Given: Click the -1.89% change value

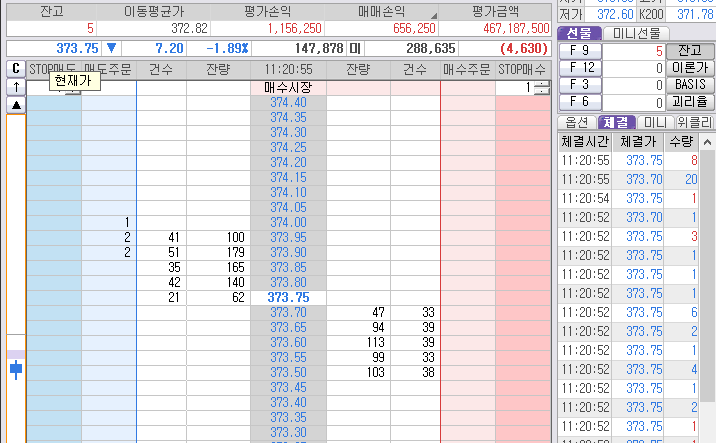Looking at the screenshot, I should pyautogui.click(x=227, y=48).
